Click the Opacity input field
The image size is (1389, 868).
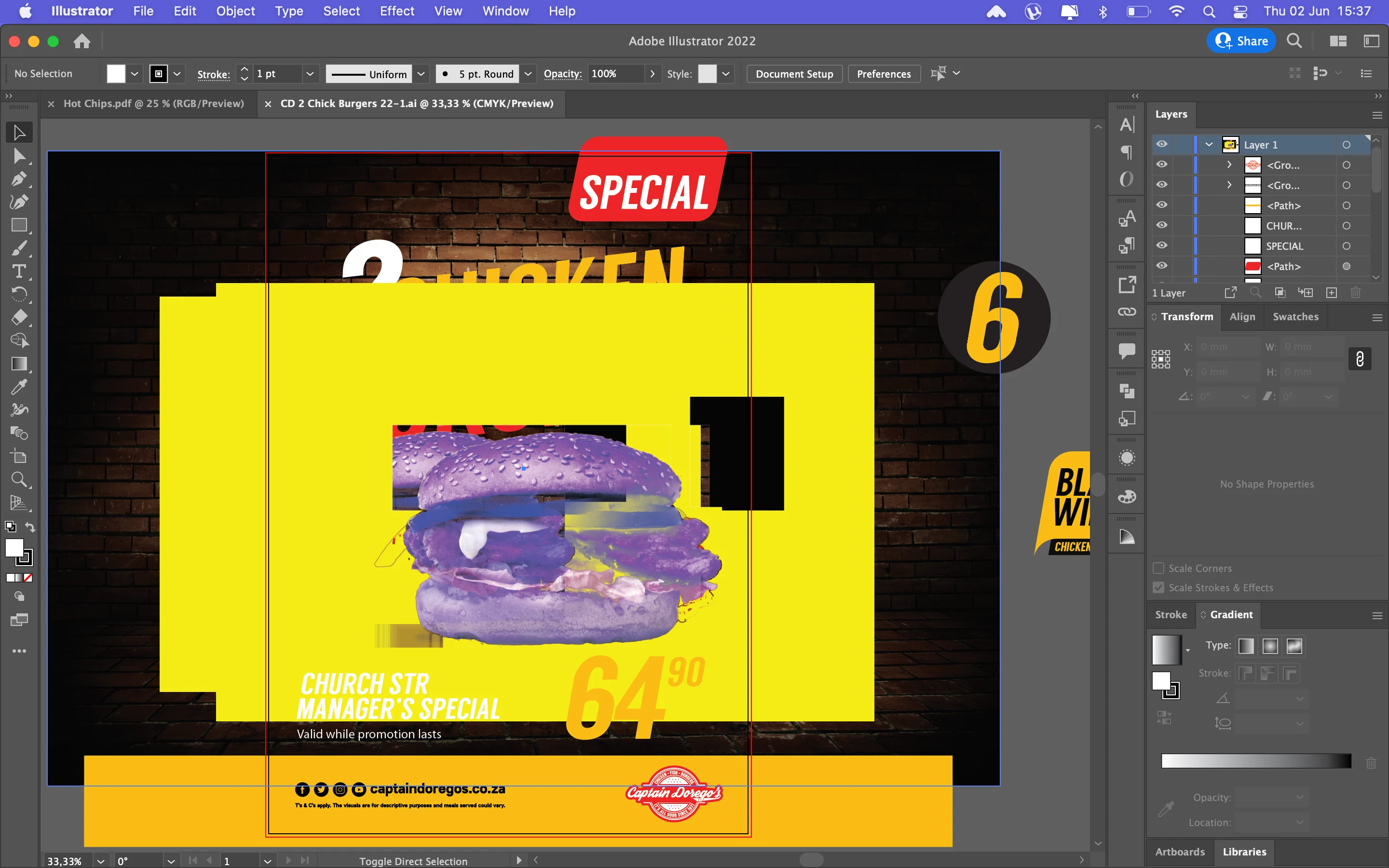coord(615,73)
